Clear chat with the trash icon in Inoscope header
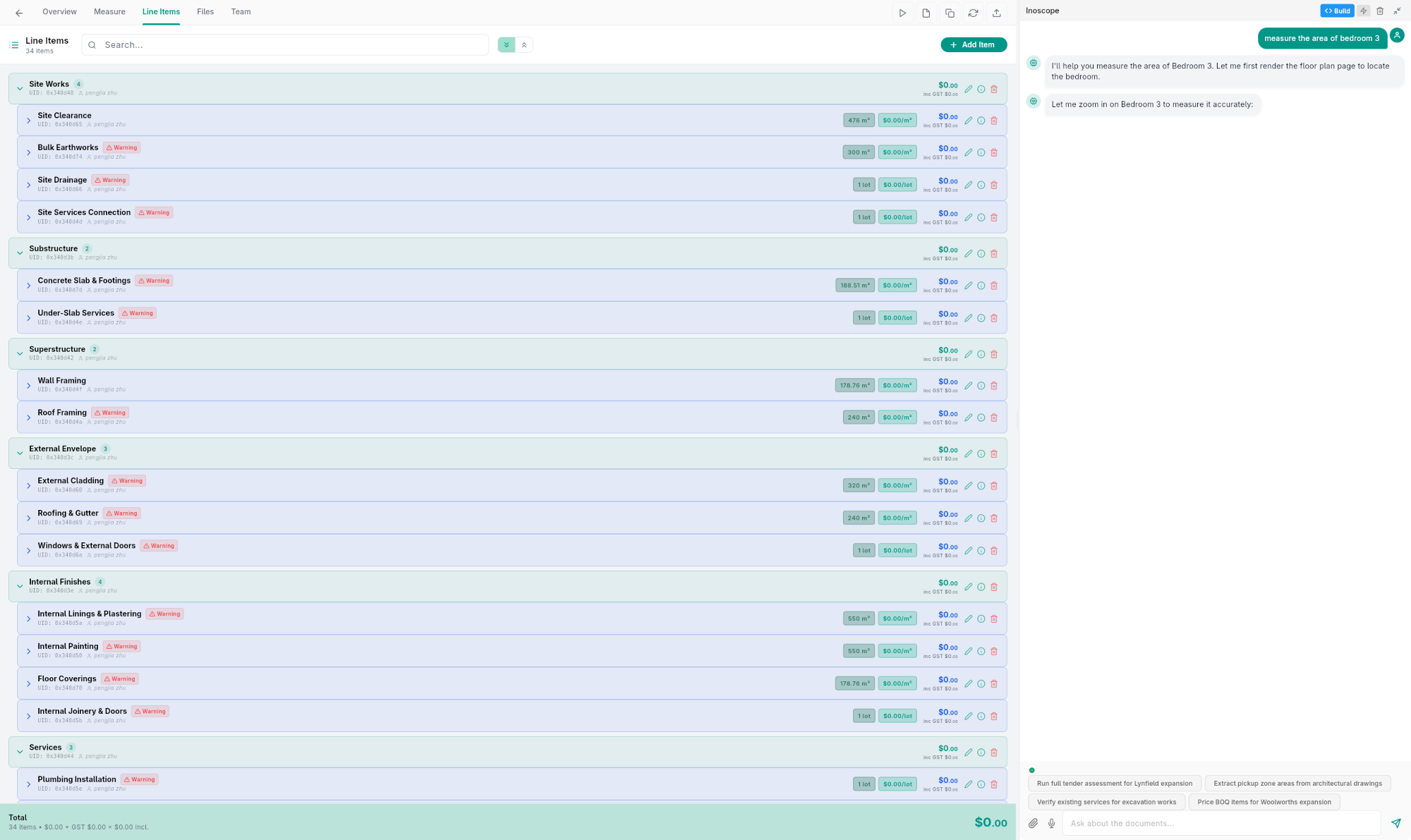The width and height of the screenshot is (1411, 840). click(1381, 11)
